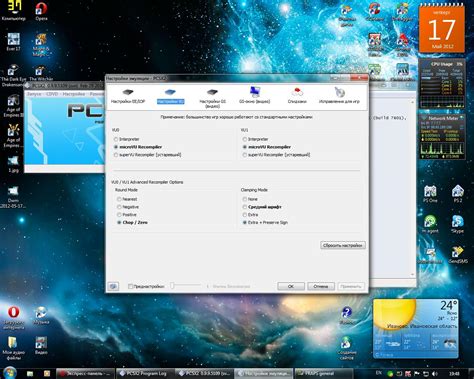Open the Музыка desktop shortcut
The width and height of the screenshot is (474, 379).
click(41, 315)
